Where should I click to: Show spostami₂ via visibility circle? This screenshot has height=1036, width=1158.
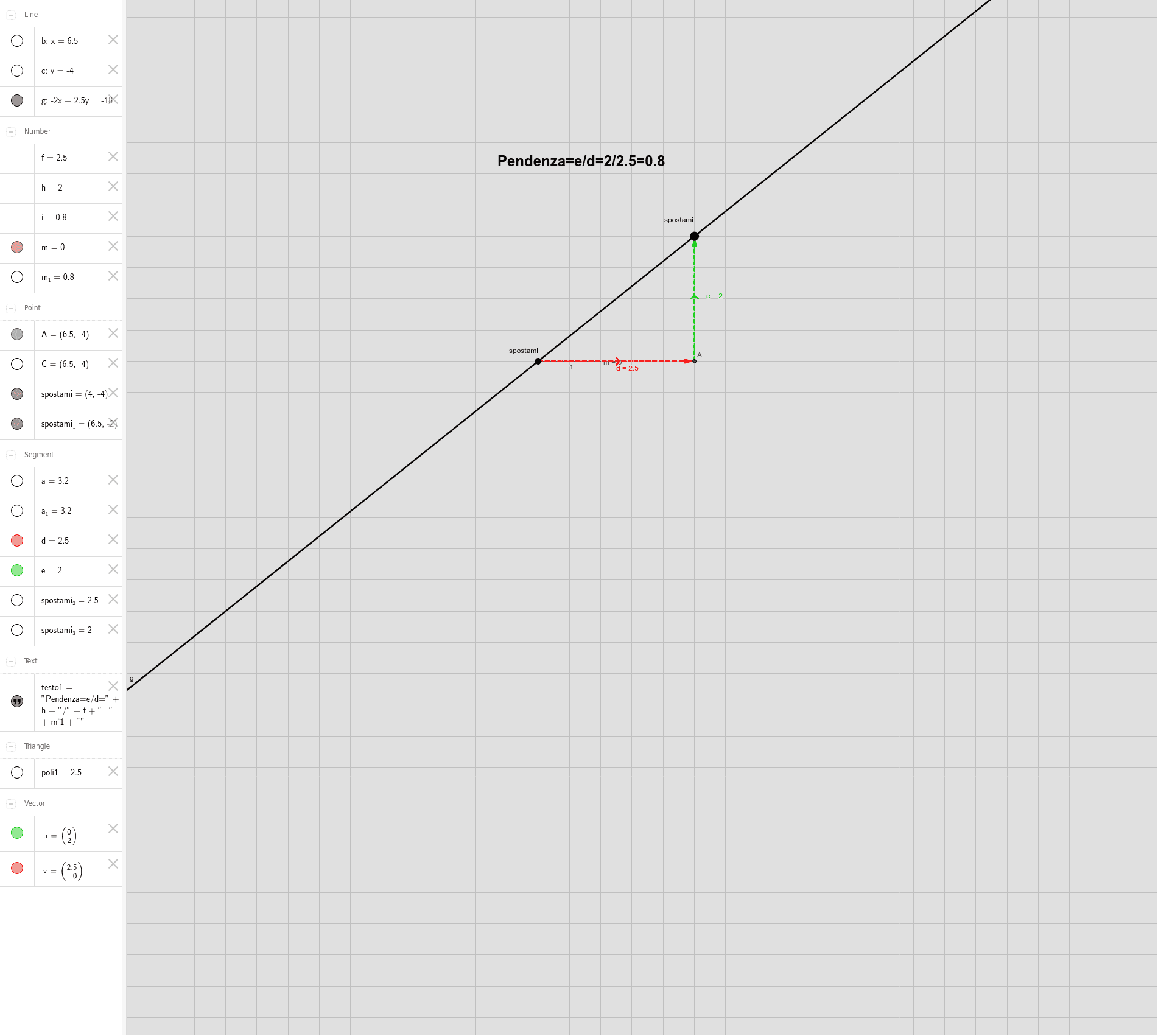(17, 600)
